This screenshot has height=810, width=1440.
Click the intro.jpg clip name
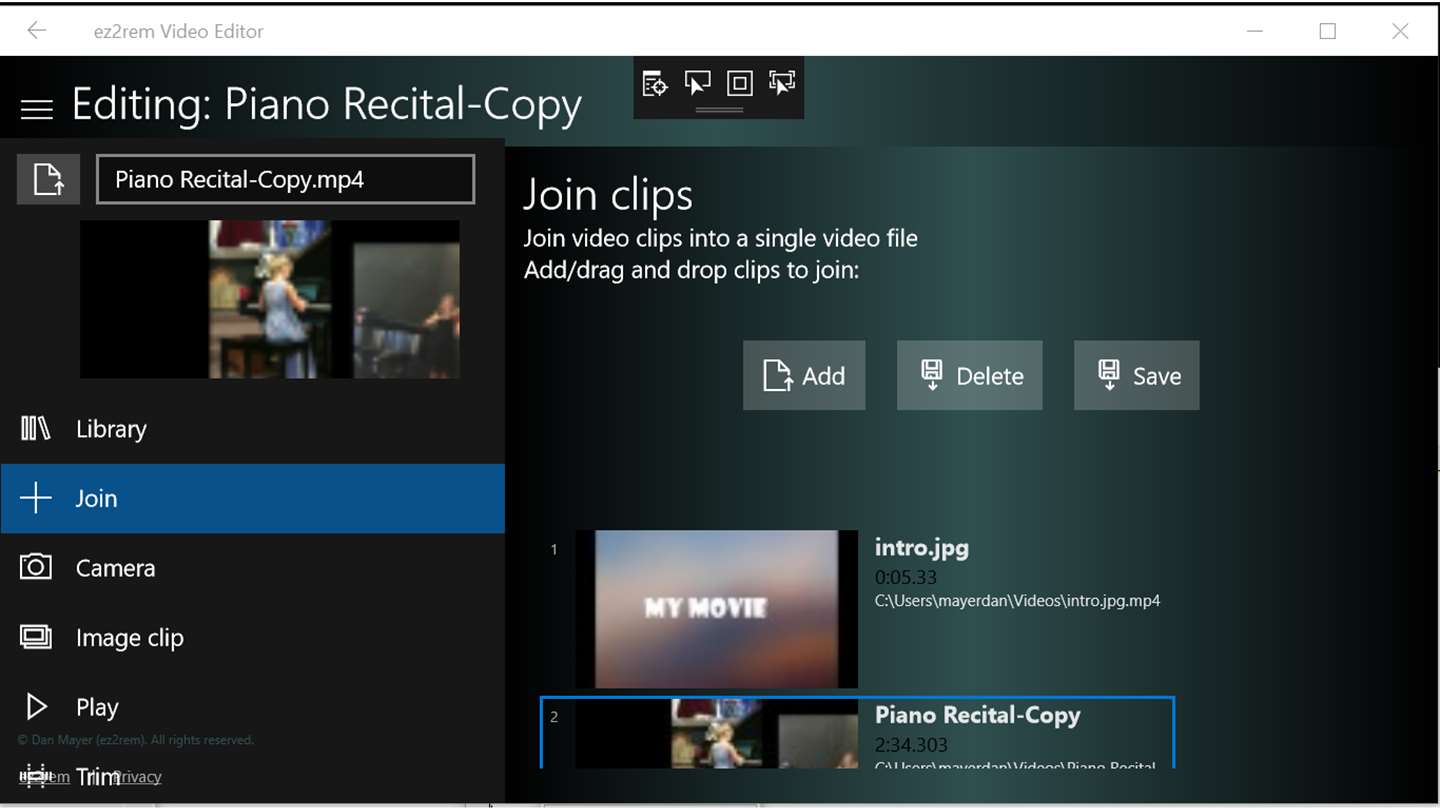(x=922, y=548)
